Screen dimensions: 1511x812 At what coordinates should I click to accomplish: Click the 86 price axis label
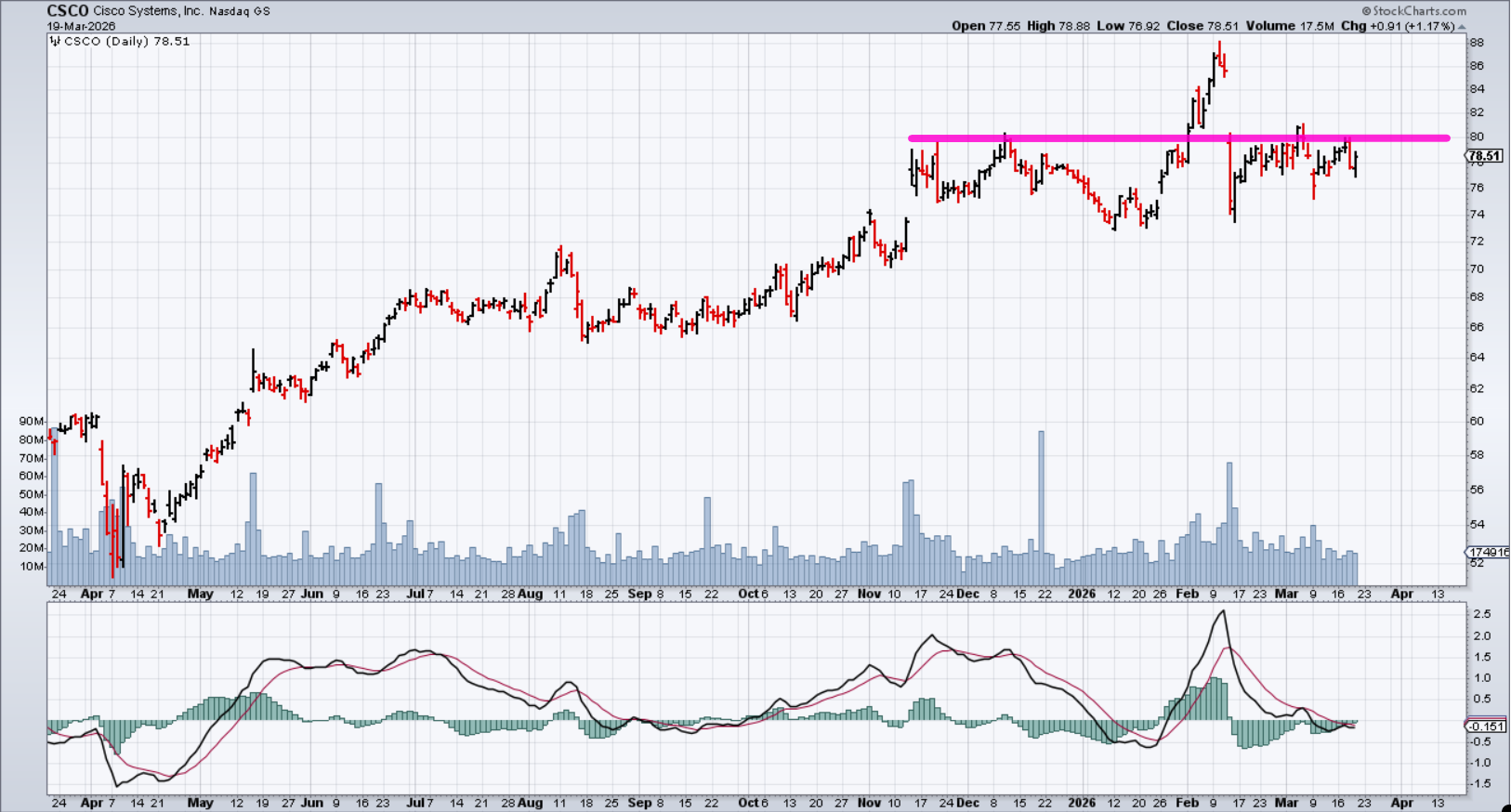coord(1477,66)
